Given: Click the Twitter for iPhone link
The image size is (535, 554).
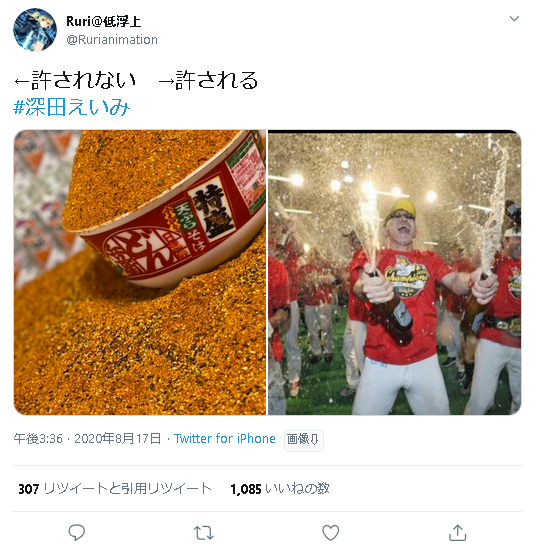Looking at the screenshot, I should (x=225, y=438).
